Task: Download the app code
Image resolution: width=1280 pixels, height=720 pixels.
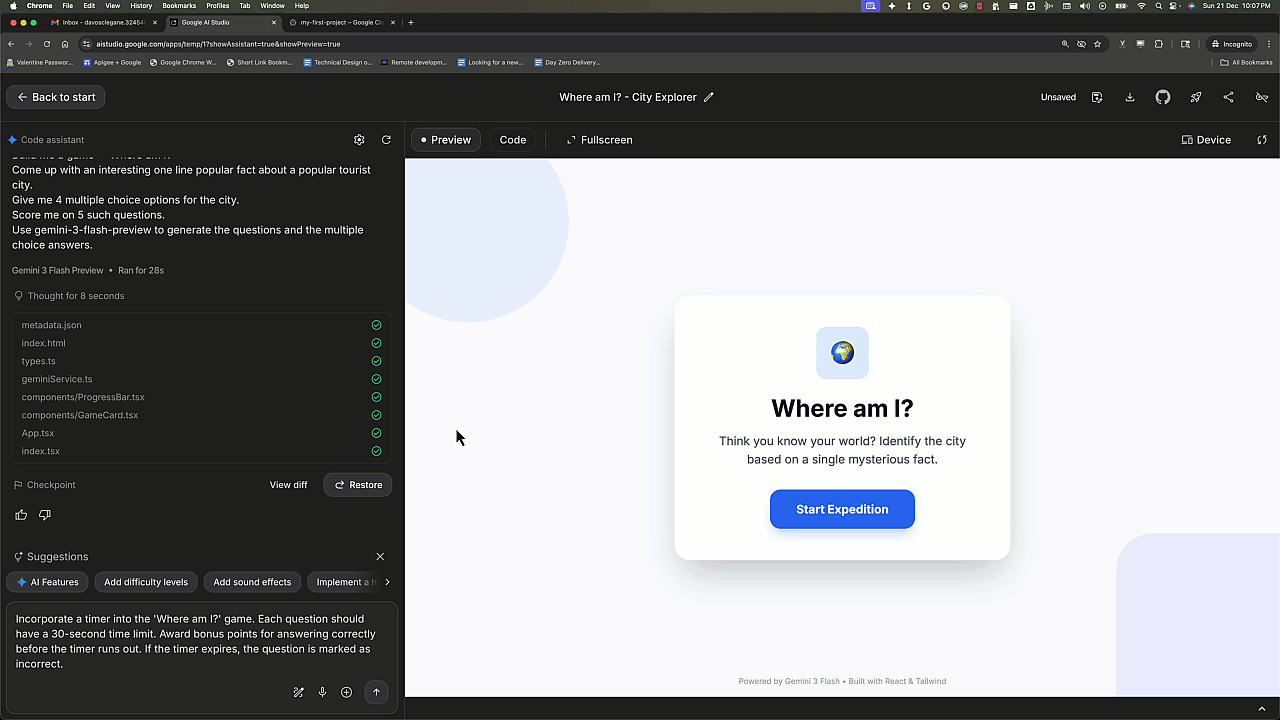Action: [1129, 97]
